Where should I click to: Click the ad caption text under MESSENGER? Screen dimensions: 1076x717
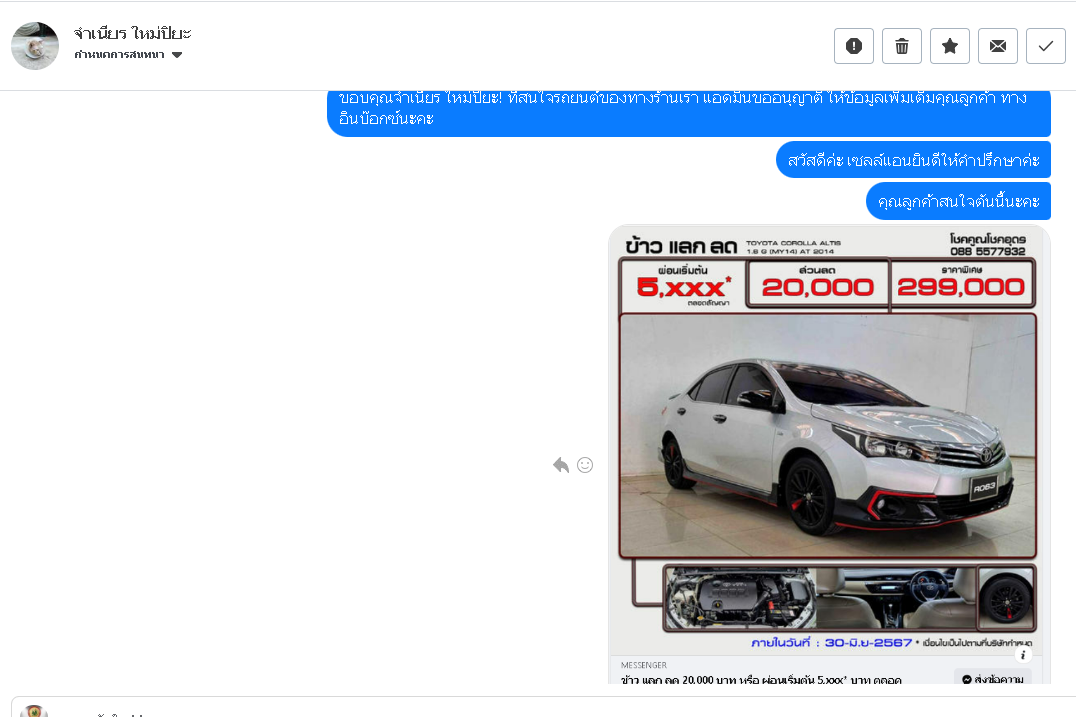pyautogui.click(x=761, y=679)
